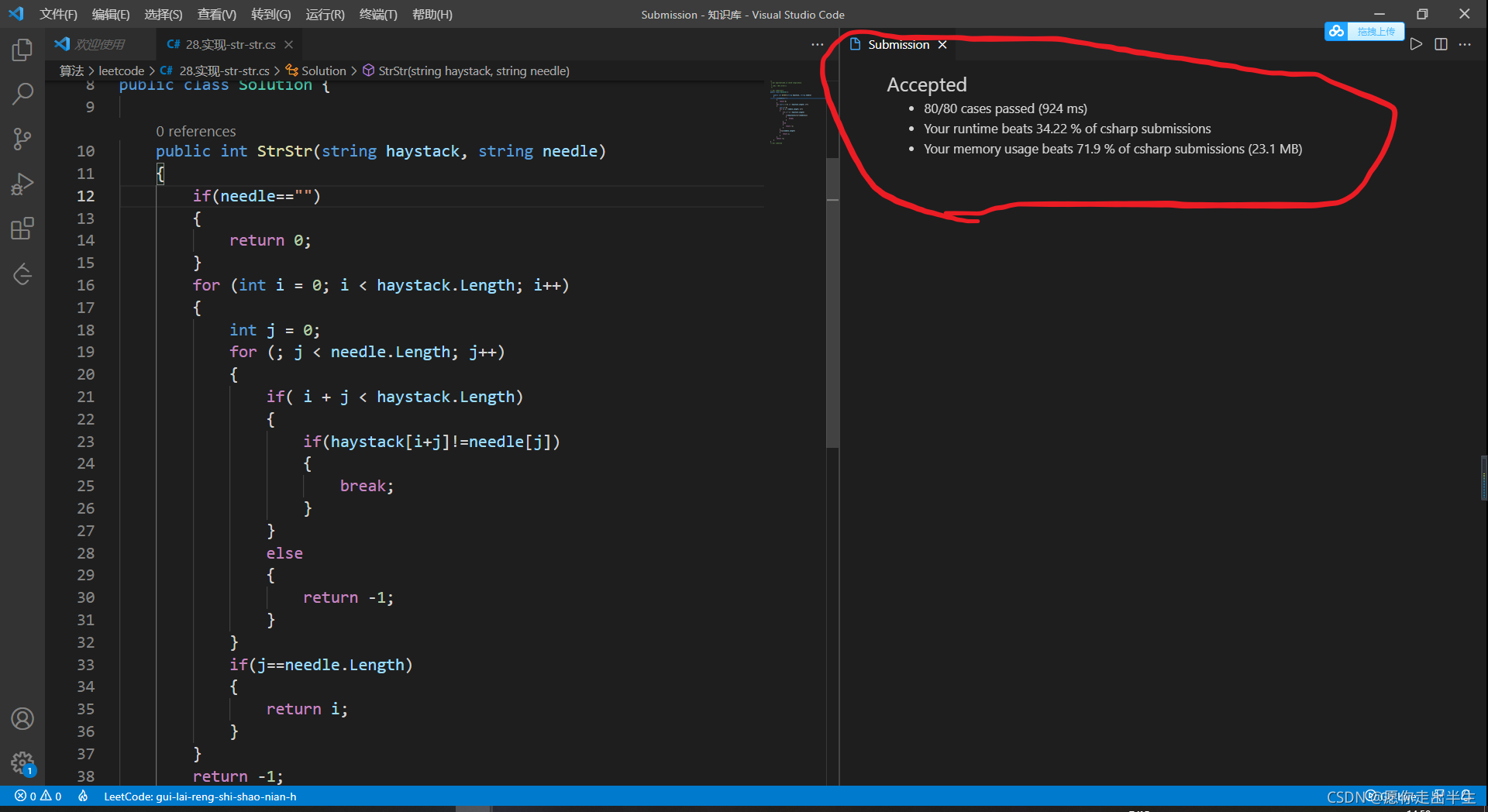Place cursor on 'return 0;' line

(270, 241)
